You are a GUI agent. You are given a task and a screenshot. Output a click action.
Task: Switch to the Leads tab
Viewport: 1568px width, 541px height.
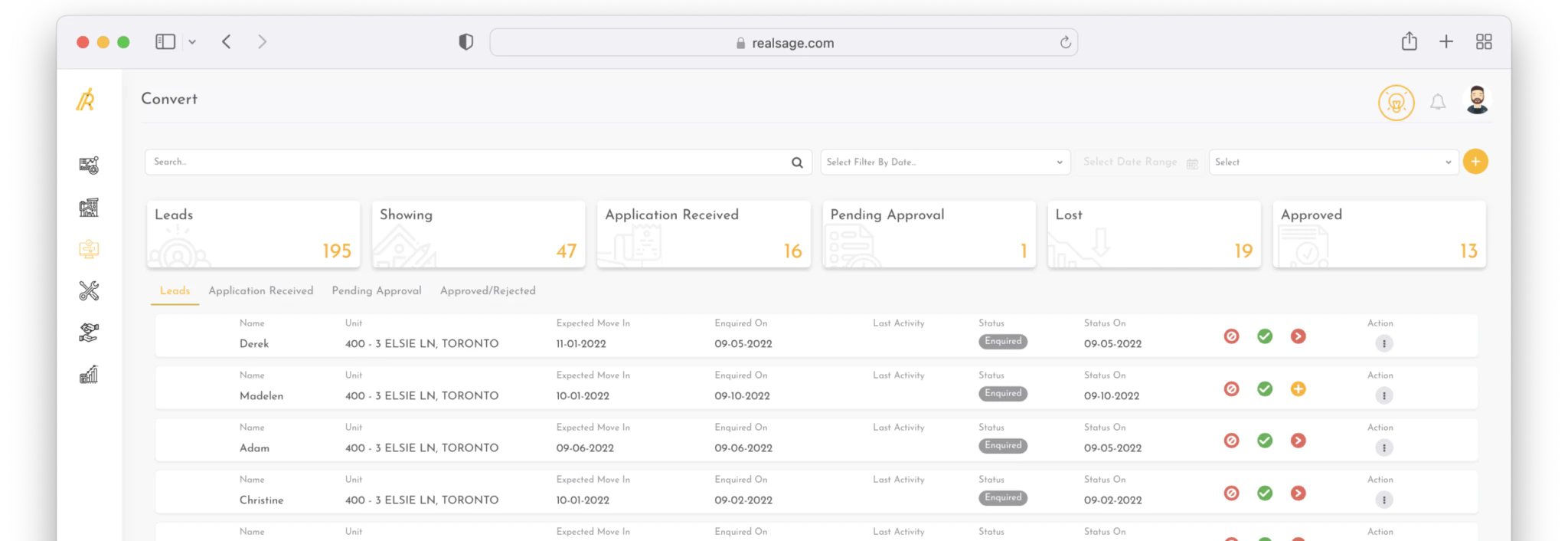(175, 290)
